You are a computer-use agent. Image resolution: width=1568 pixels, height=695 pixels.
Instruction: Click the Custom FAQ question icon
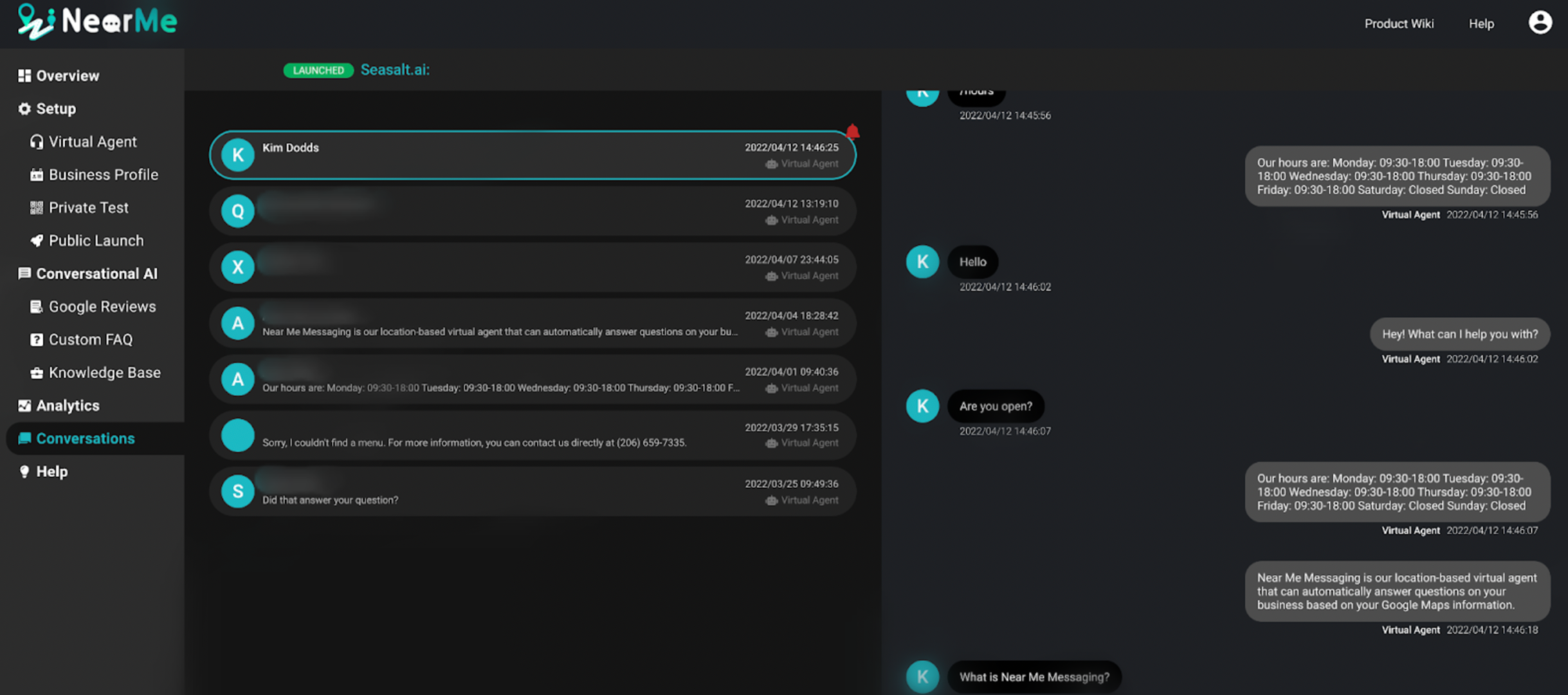point(37,340)
